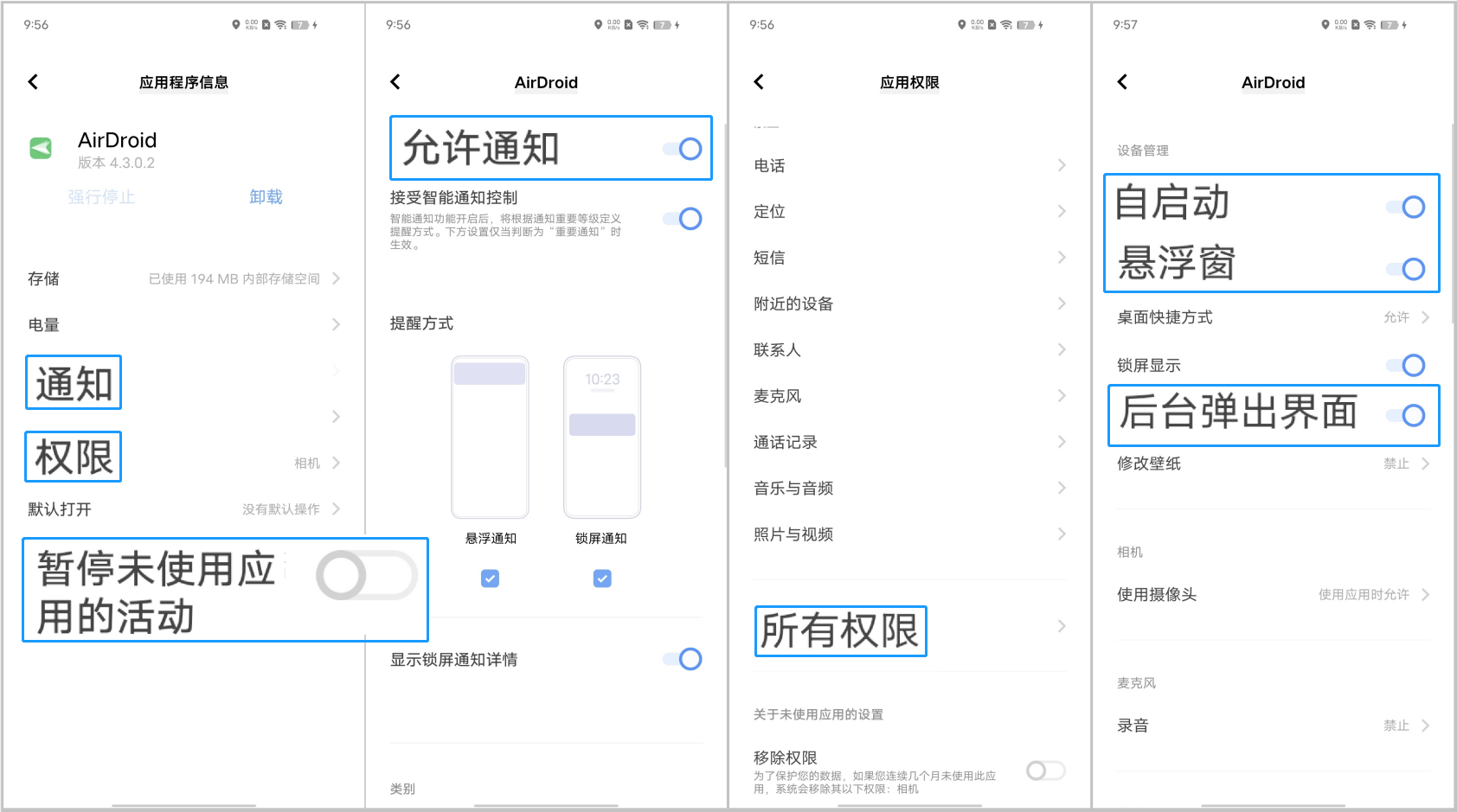
Task: Toggle 移除权限 switch
Action: (1045, 770)
